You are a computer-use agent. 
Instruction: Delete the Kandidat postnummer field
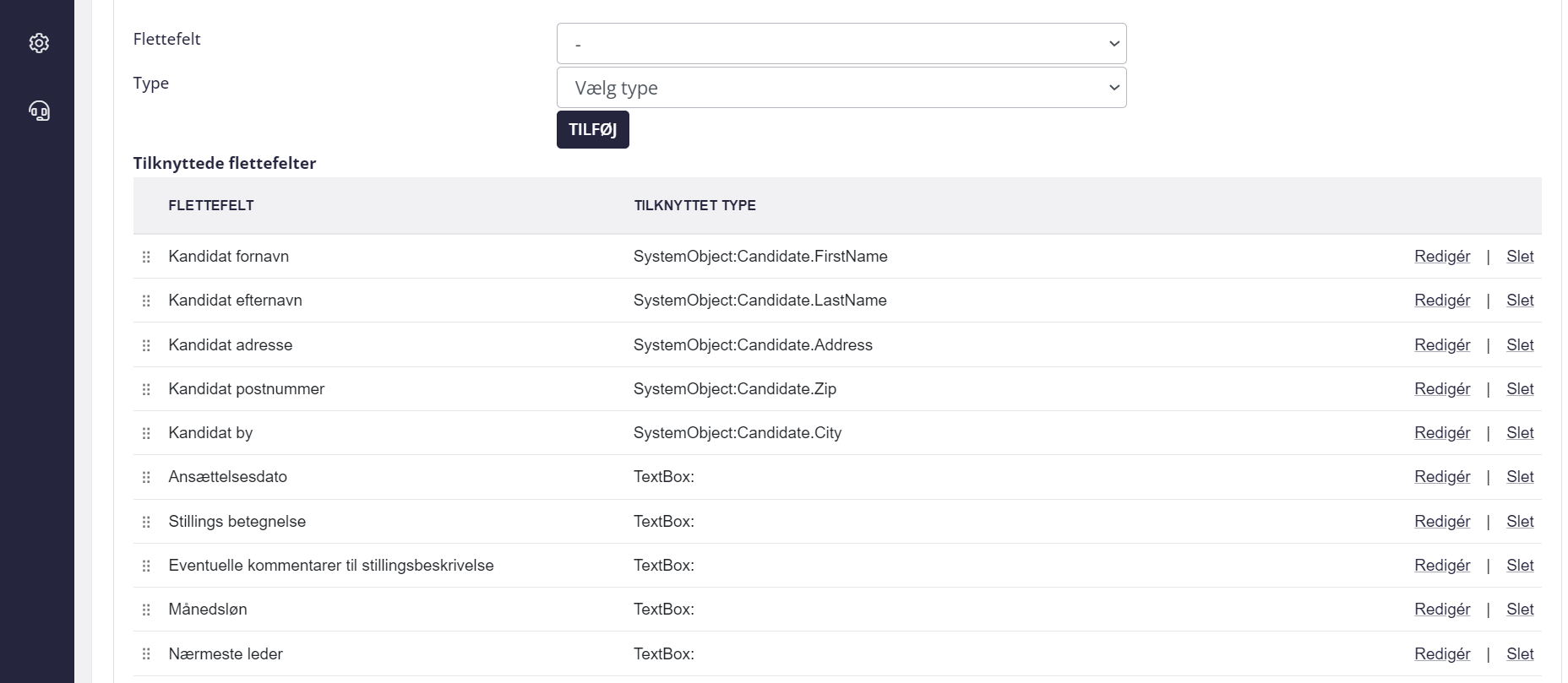[1519, 389]
